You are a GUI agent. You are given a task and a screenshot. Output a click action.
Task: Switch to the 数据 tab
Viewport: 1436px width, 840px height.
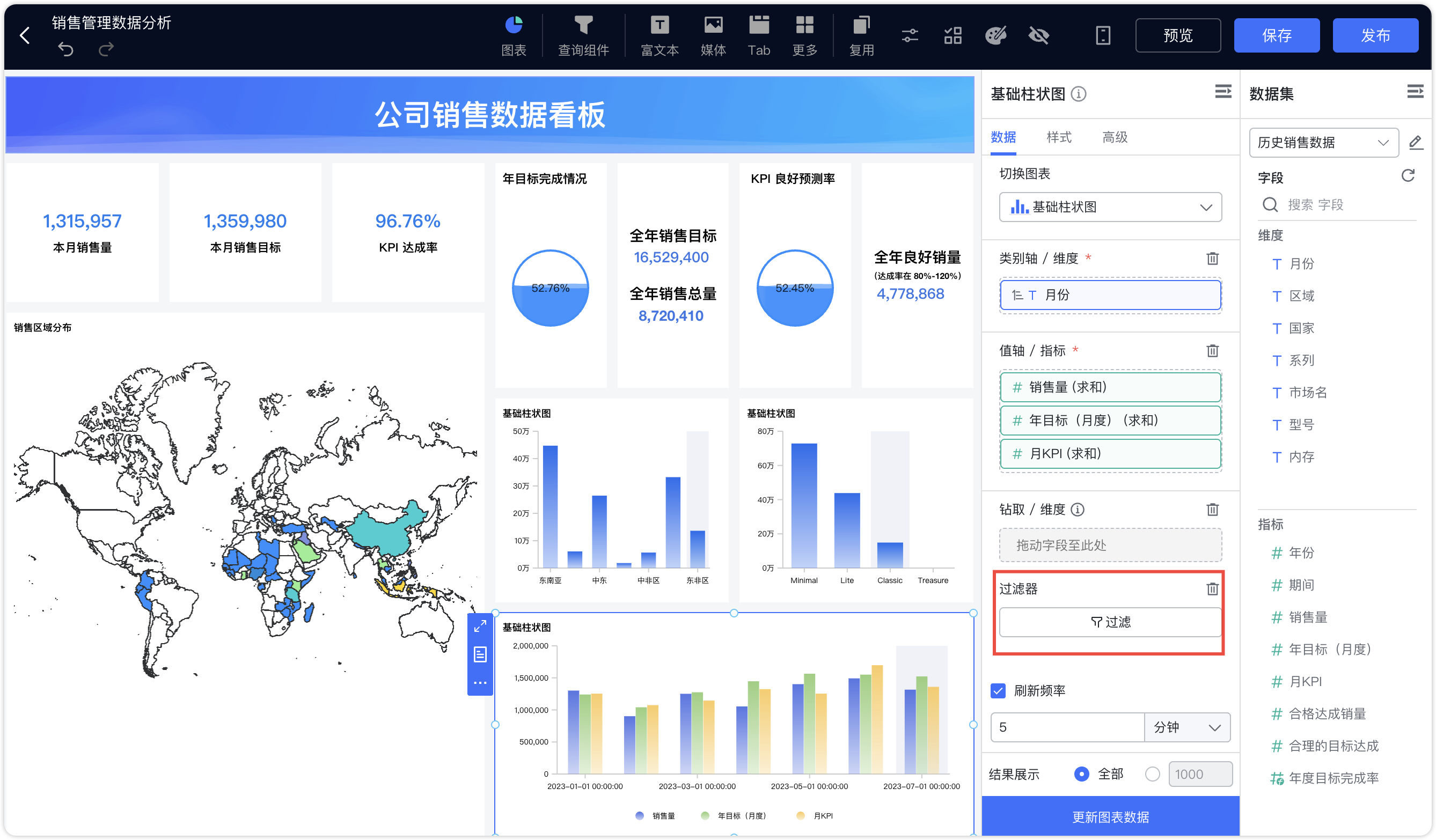coord(1003,137)
